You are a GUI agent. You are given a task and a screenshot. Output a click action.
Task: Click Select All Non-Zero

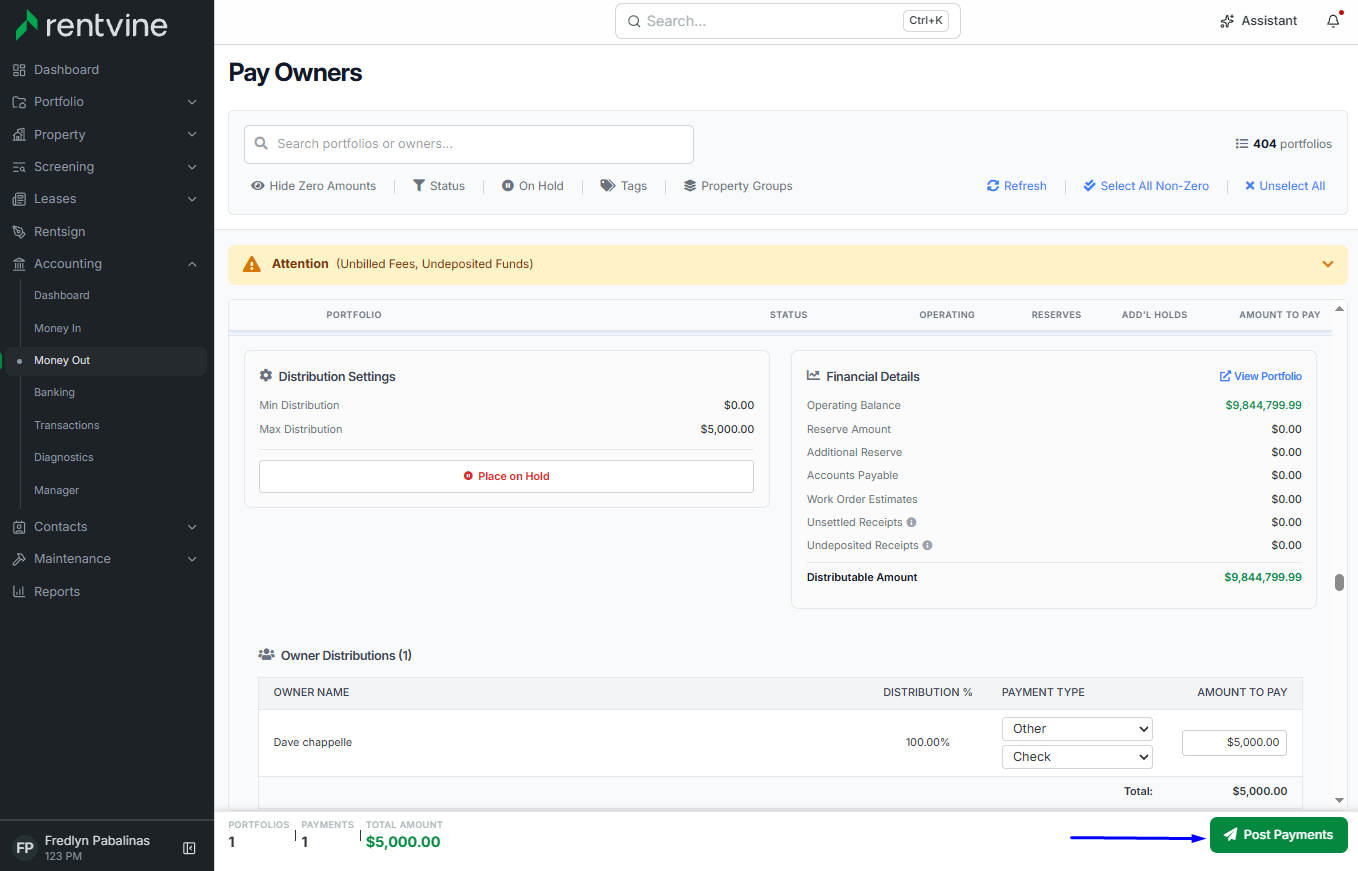(x=1146, y=186)
